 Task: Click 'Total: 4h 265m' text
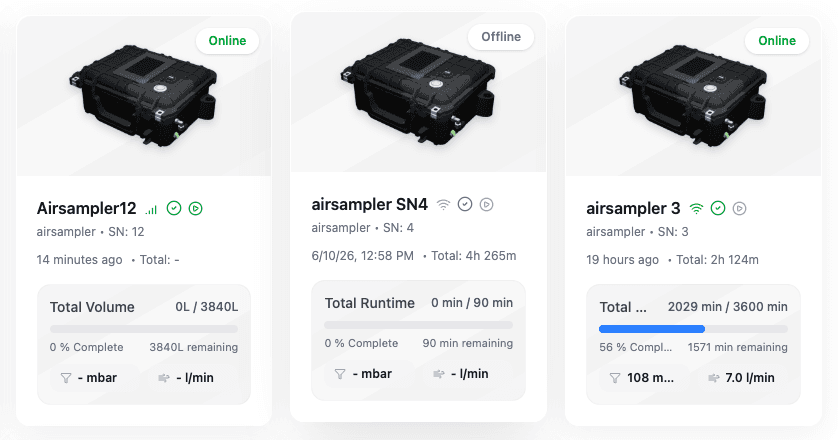(474, 256)
